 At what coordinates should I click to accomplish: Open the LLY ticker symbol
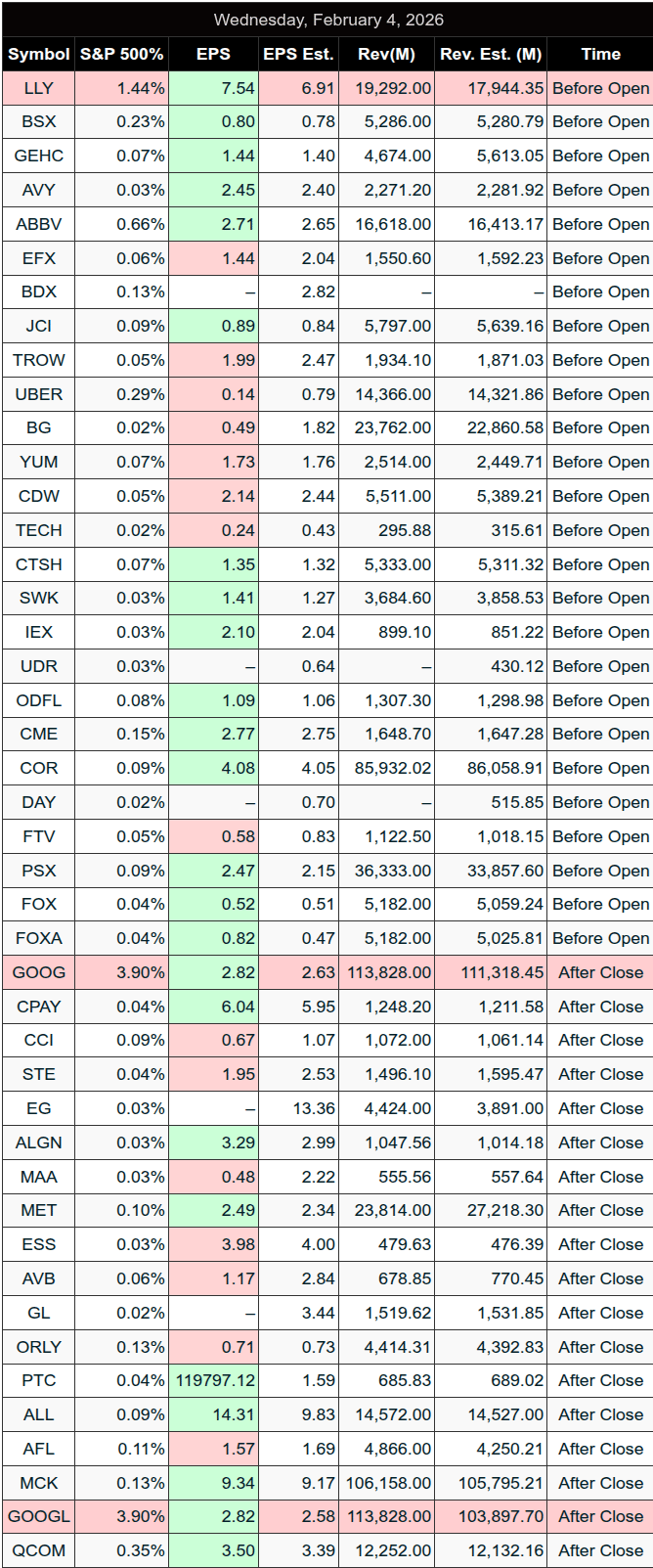tap(39, 88)
